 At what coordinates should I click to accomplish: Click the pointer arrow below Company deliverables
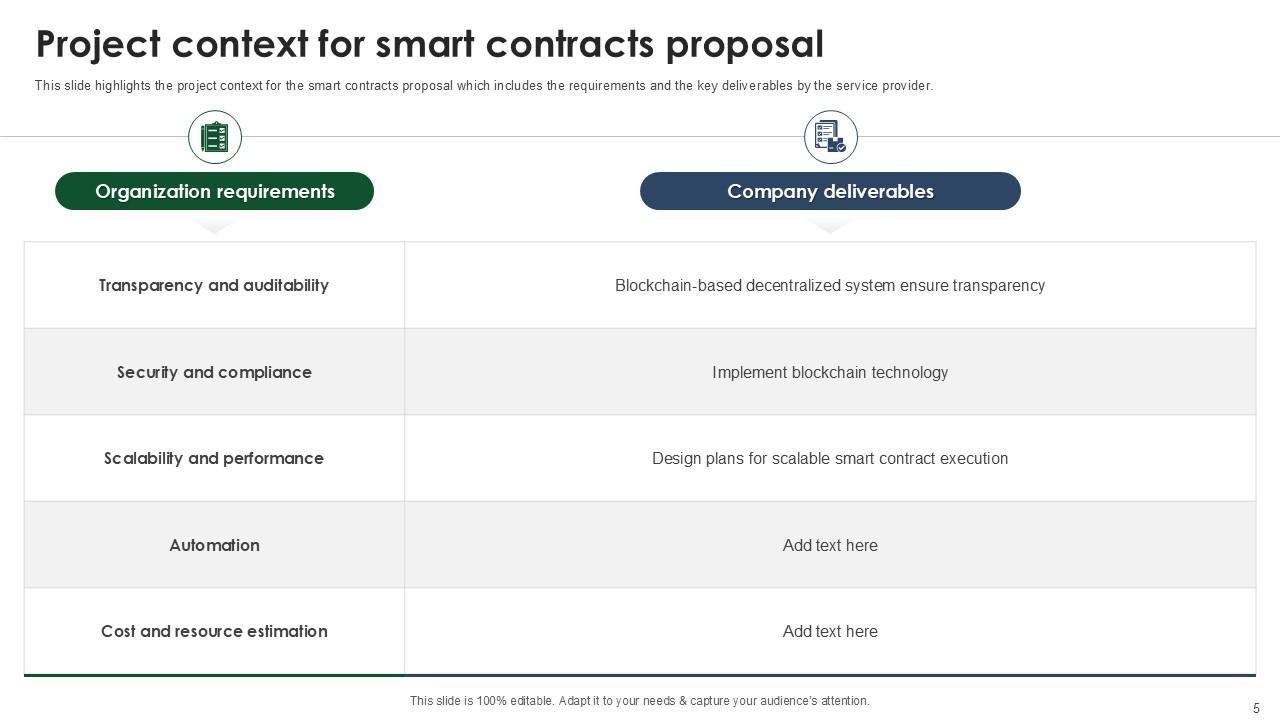coord(830,227)
